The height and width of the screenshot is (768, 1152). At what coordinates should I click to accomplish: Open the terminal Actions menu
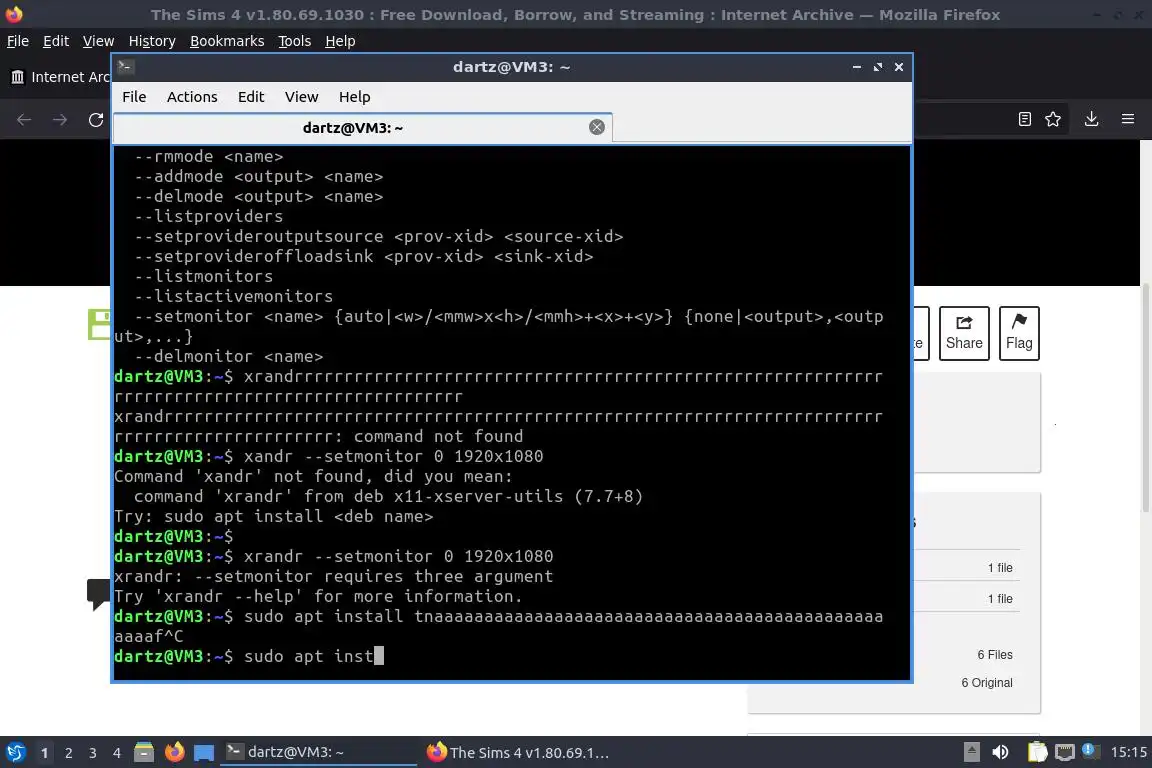pyautogui.click(x=192, y=97)
